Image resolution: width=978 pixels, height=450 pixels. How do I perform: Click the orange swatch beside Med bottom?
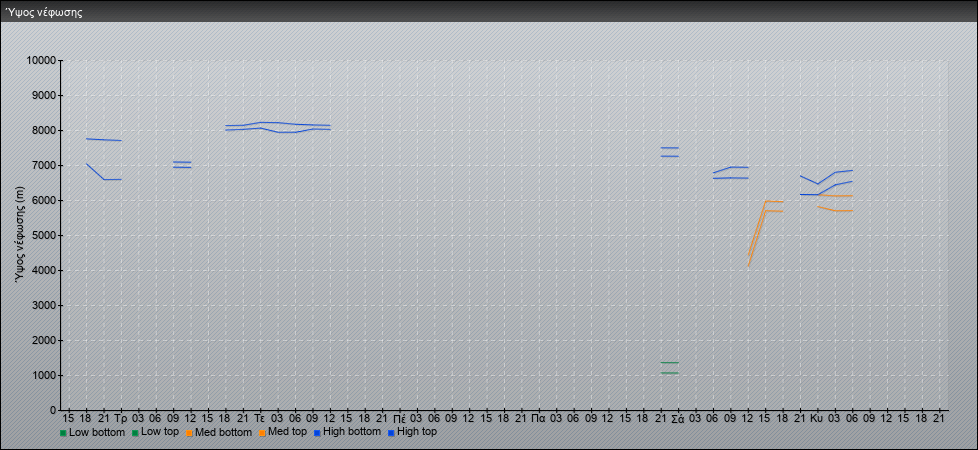189,433
